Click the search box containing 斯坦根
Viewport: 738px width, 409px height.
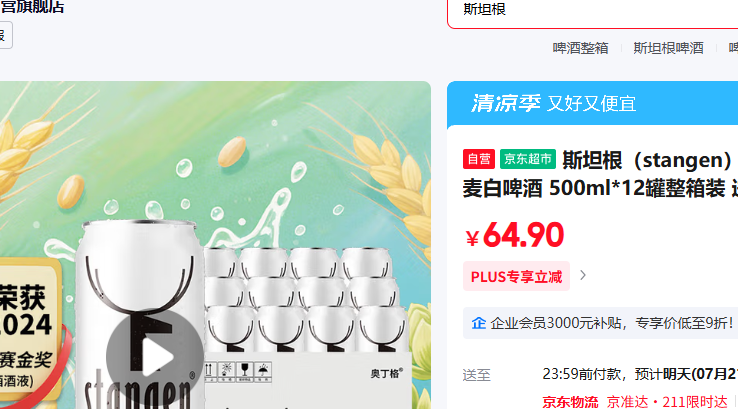593,12
